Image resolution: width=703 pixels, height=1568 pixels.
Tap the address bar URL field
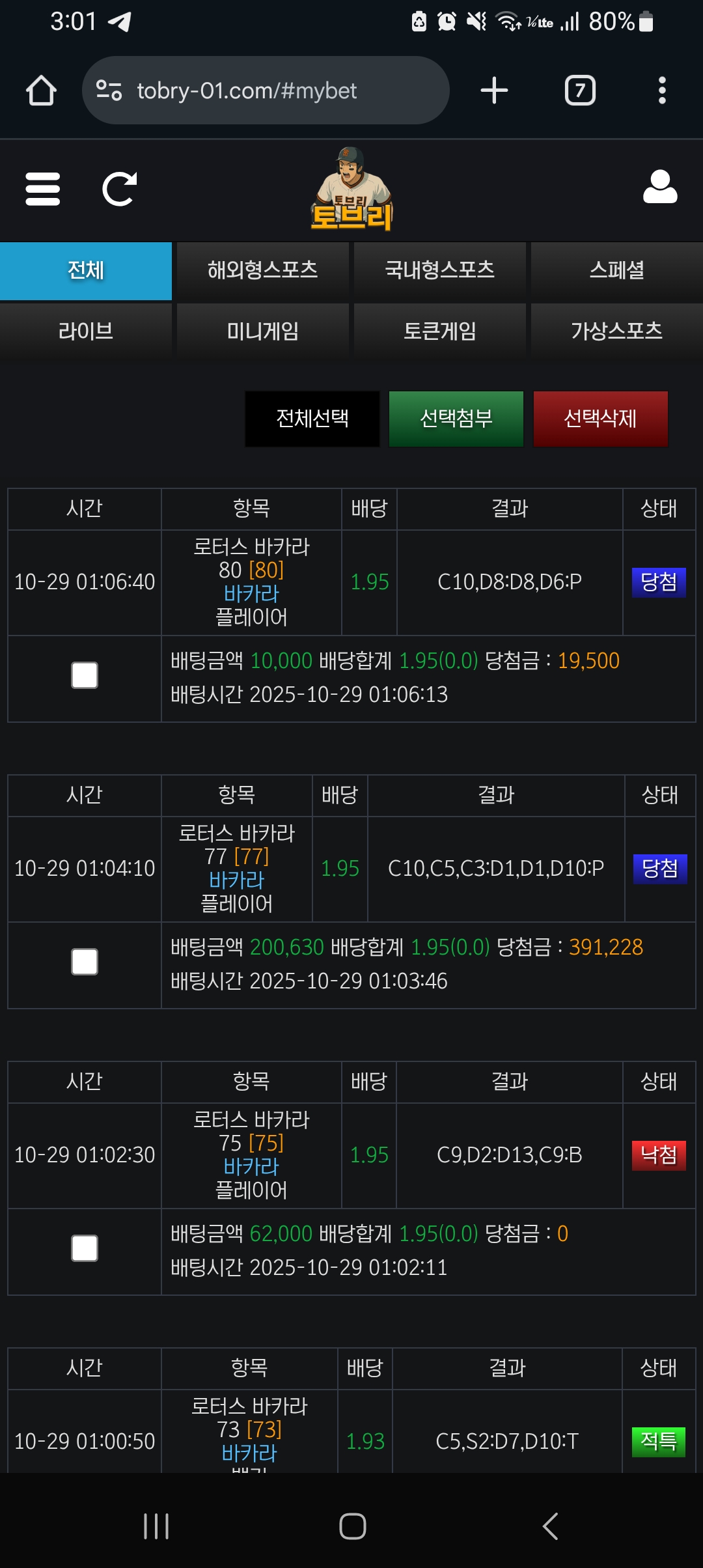pos(273,91)
